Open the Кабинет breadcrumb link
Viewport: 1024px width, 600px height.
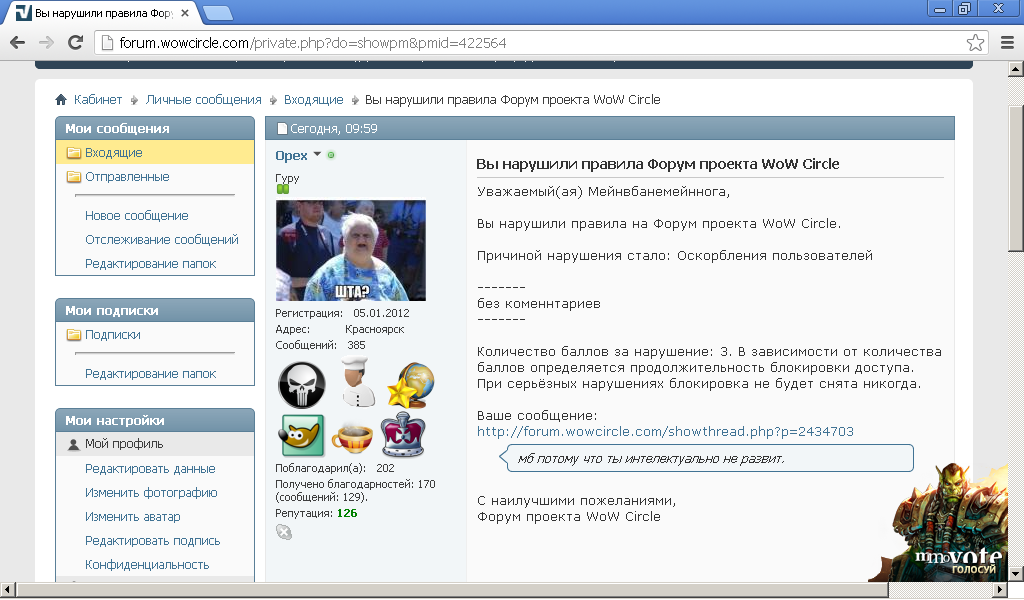(x=98, y=100)
